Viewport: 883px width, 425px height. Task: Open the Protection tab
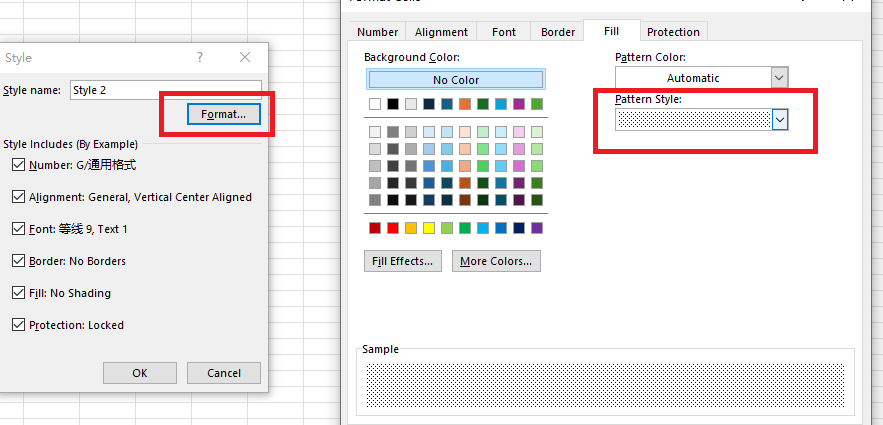[x=673, y=32]
